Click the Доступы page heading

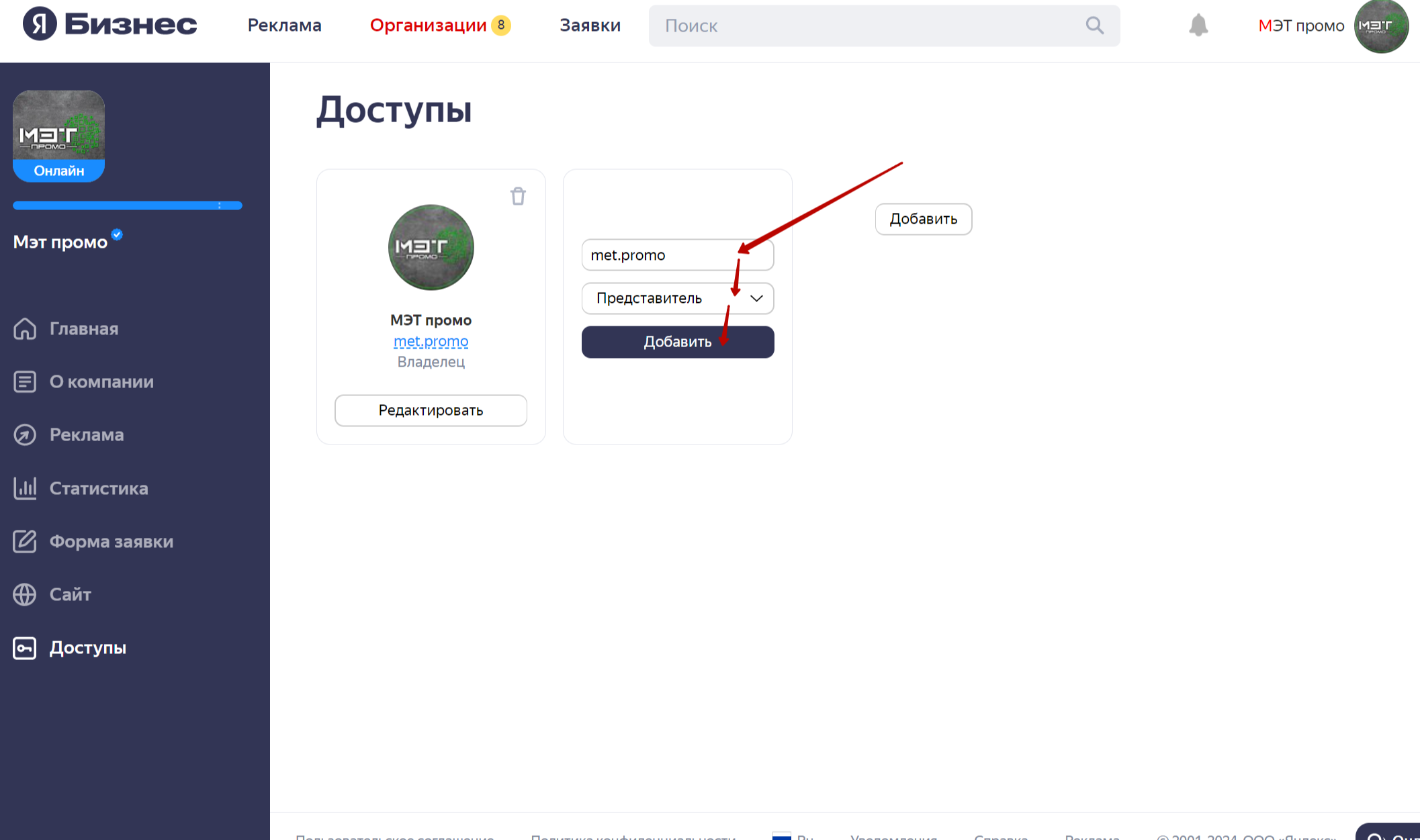[394, 109]
